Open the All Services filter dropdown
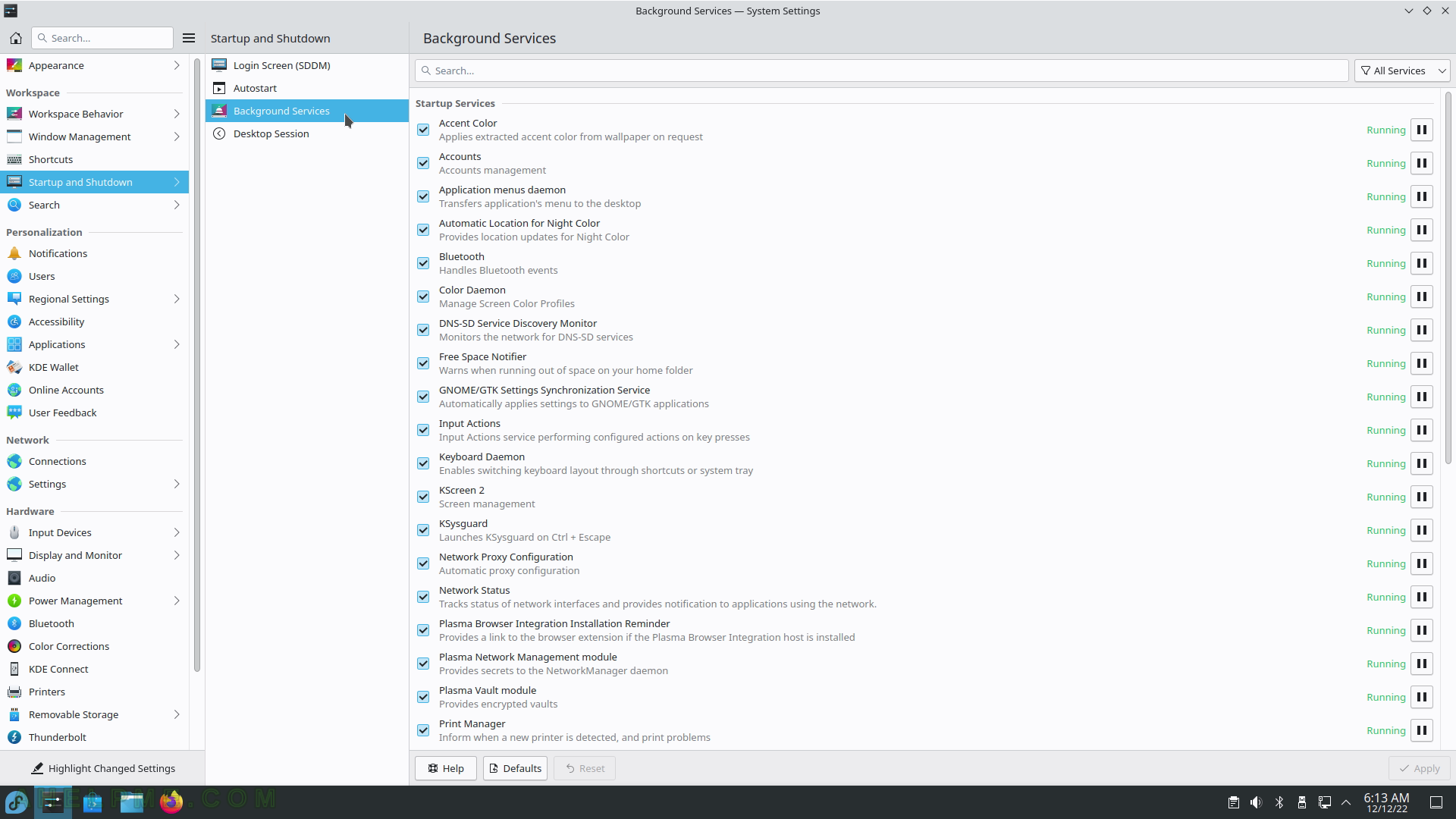1456x819 pixels. click(1402, 71)
